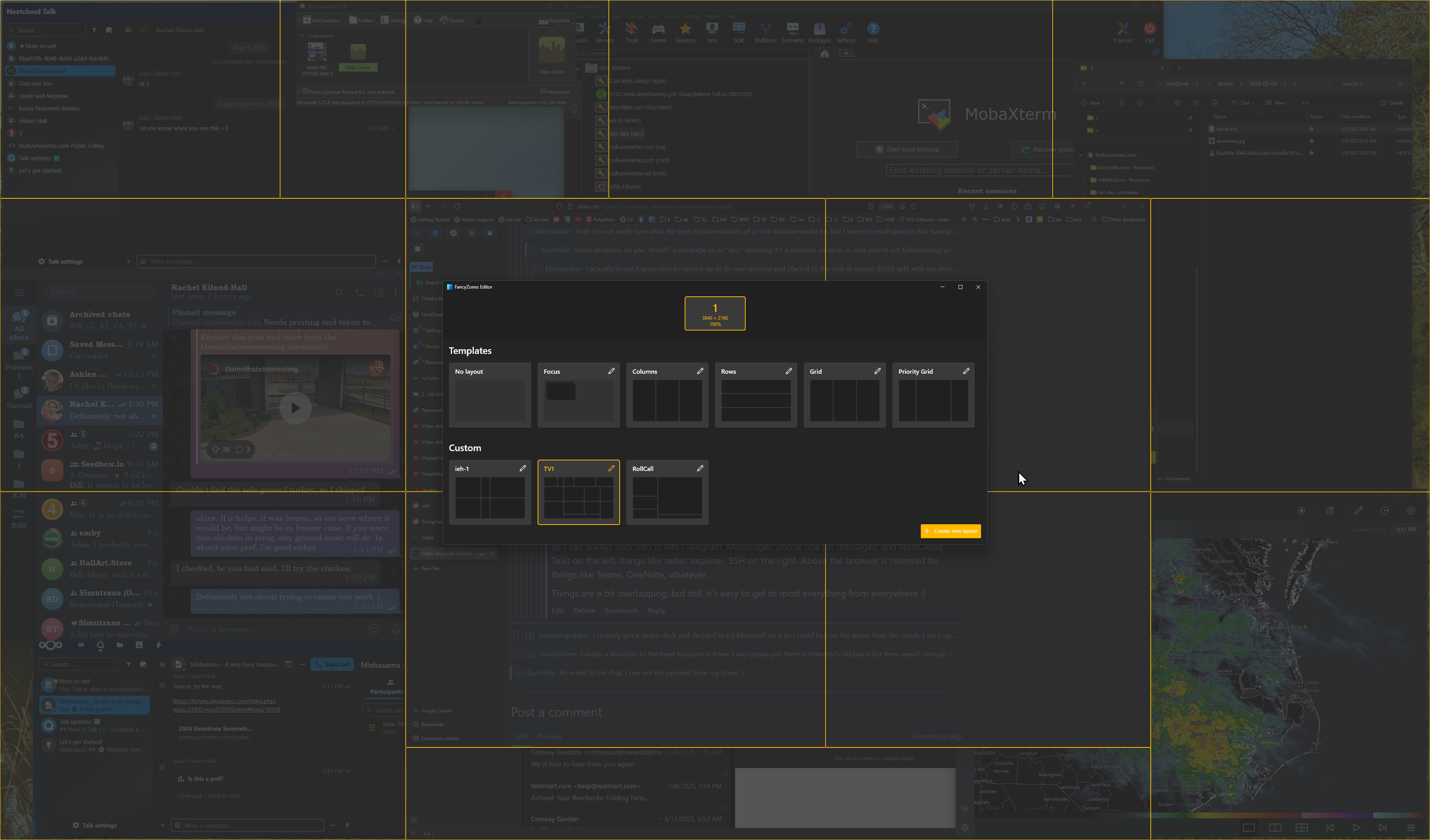
Task: Click the Refresh icon in File Explorer
Action: point(1141,83)
